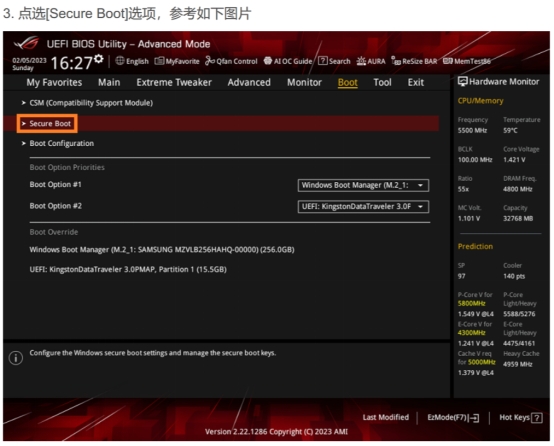554x446 pixels.
Task: Expand CSM (Compatibility Support Module)
Action: [87, 103]
